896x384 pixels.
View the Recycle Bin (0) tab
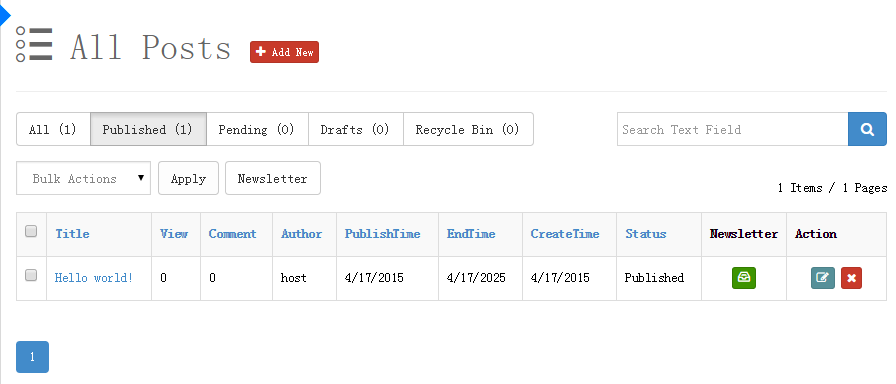[x=468, y=129]
